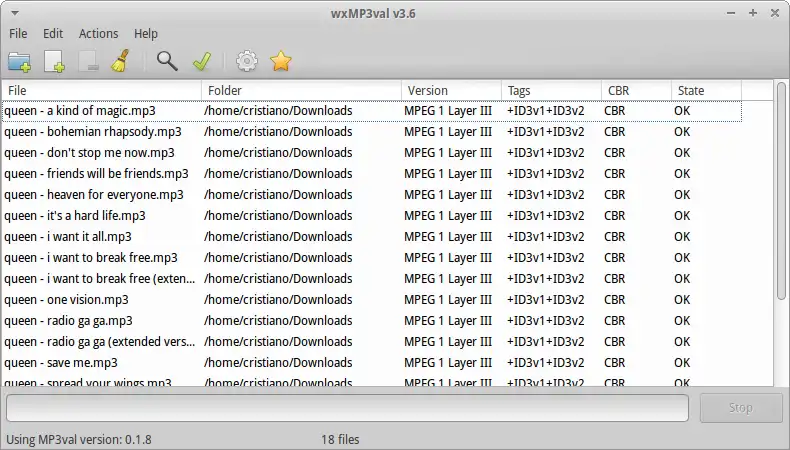Select 'queen - i want to break free (exten...' row

point(372,279)
